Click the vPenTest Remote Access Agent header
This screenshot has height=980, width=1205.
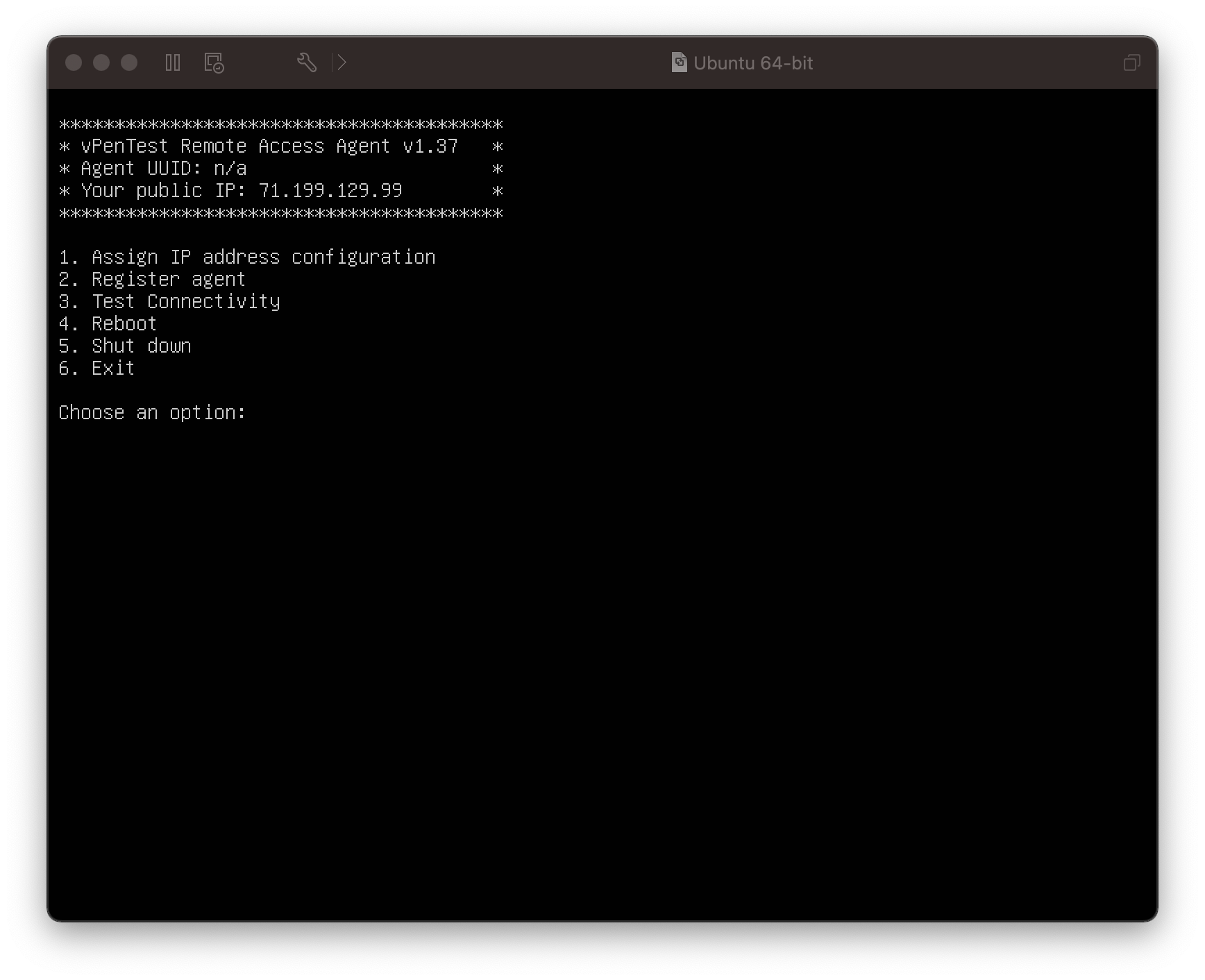click(269, 146)
